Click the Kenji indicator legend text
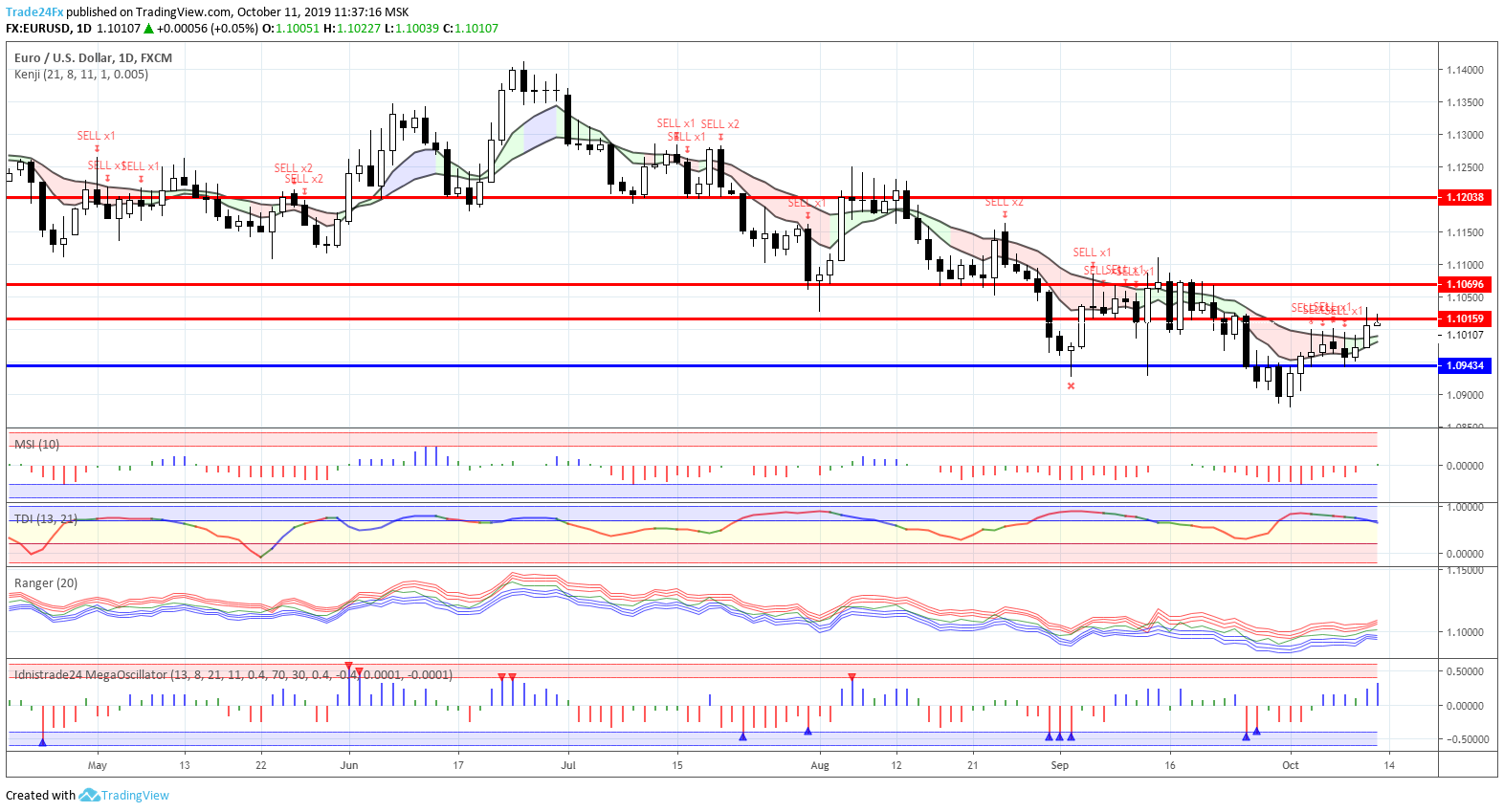This screenshot has height=812, width=1504. coord(81,74)
